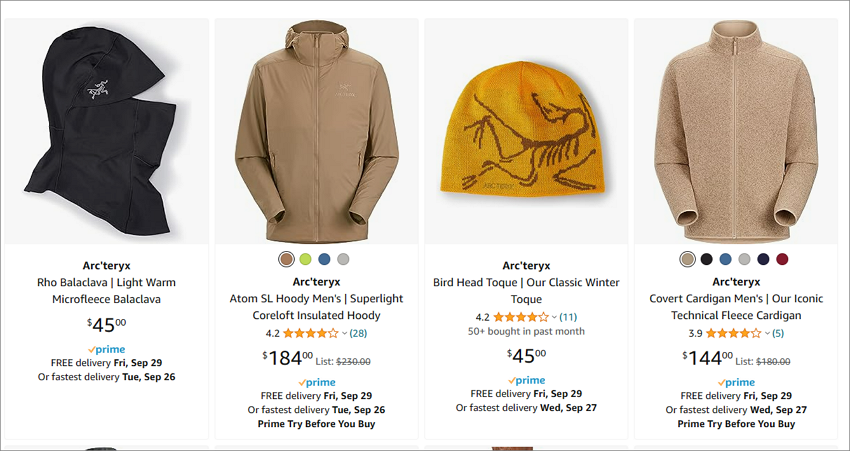This screenshot has width=850, height=451.
Task: Open the Rho Balaclava product title link
Action: pos(106,291)
